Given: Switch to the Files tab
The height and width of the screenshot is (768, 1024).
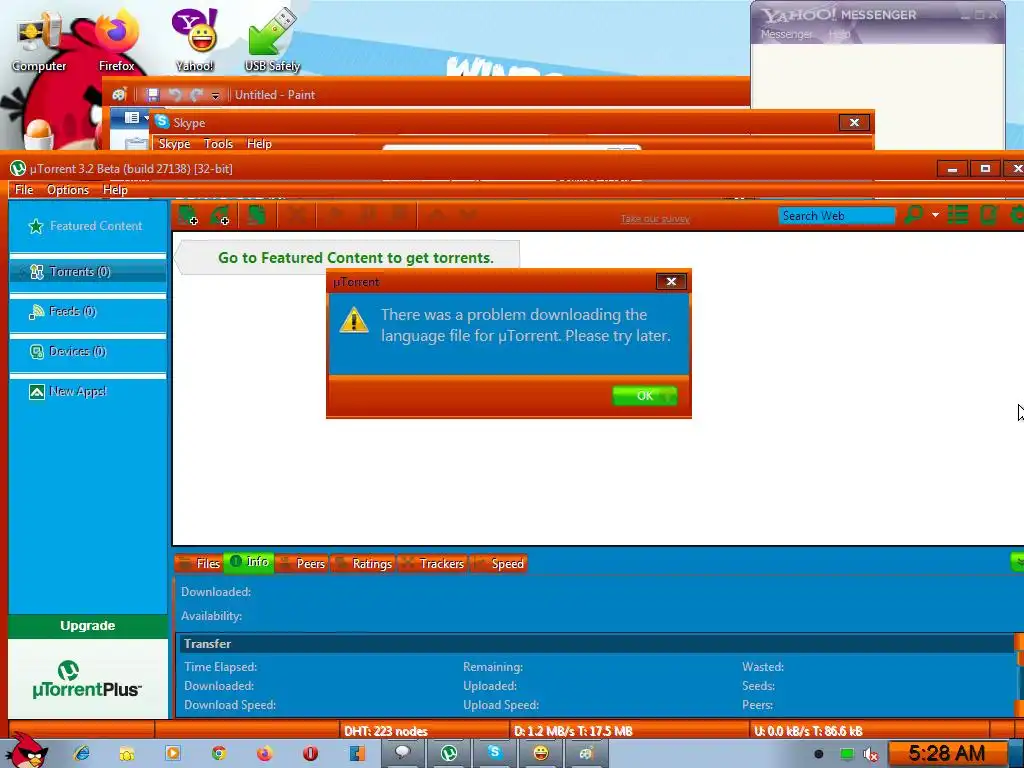Looking at the screenshot, I should point(199,564).
